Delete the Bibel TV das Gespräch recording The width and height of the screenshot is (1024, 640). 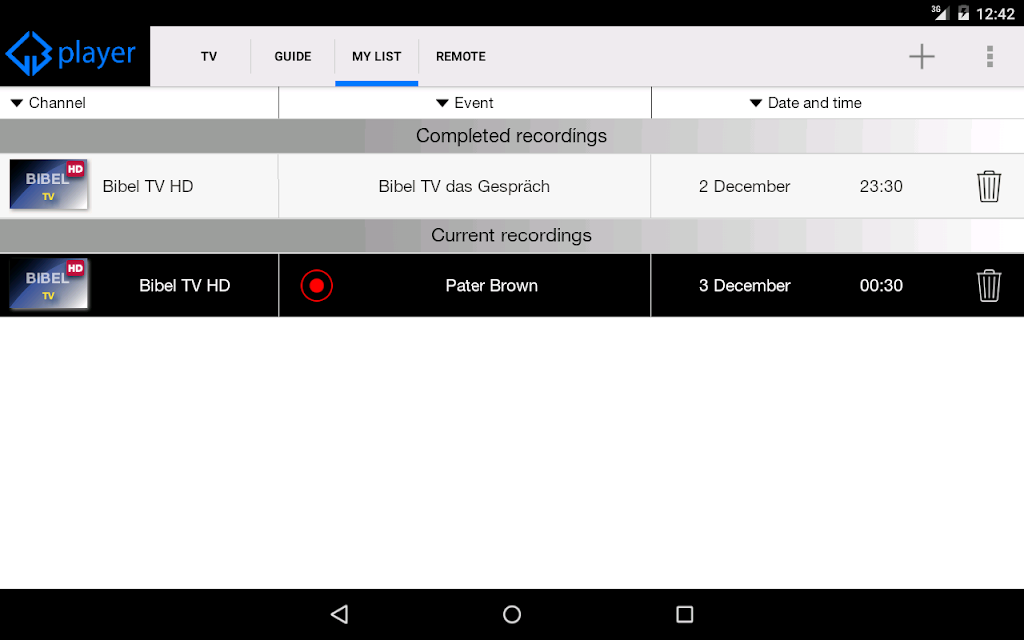tap(989, 186)
